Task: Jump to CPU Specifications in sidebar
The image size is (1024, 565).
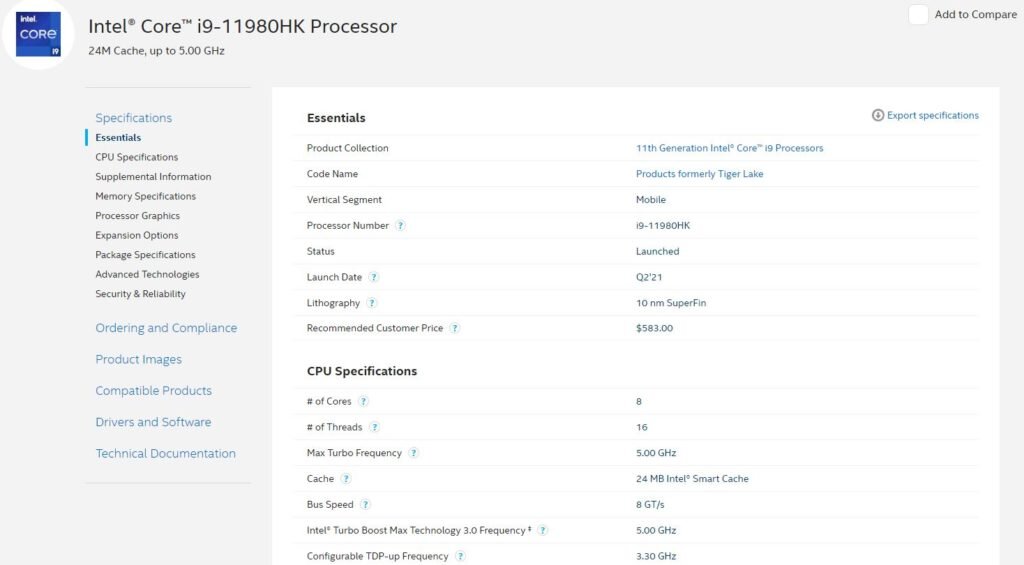Action: click(136, 157)
